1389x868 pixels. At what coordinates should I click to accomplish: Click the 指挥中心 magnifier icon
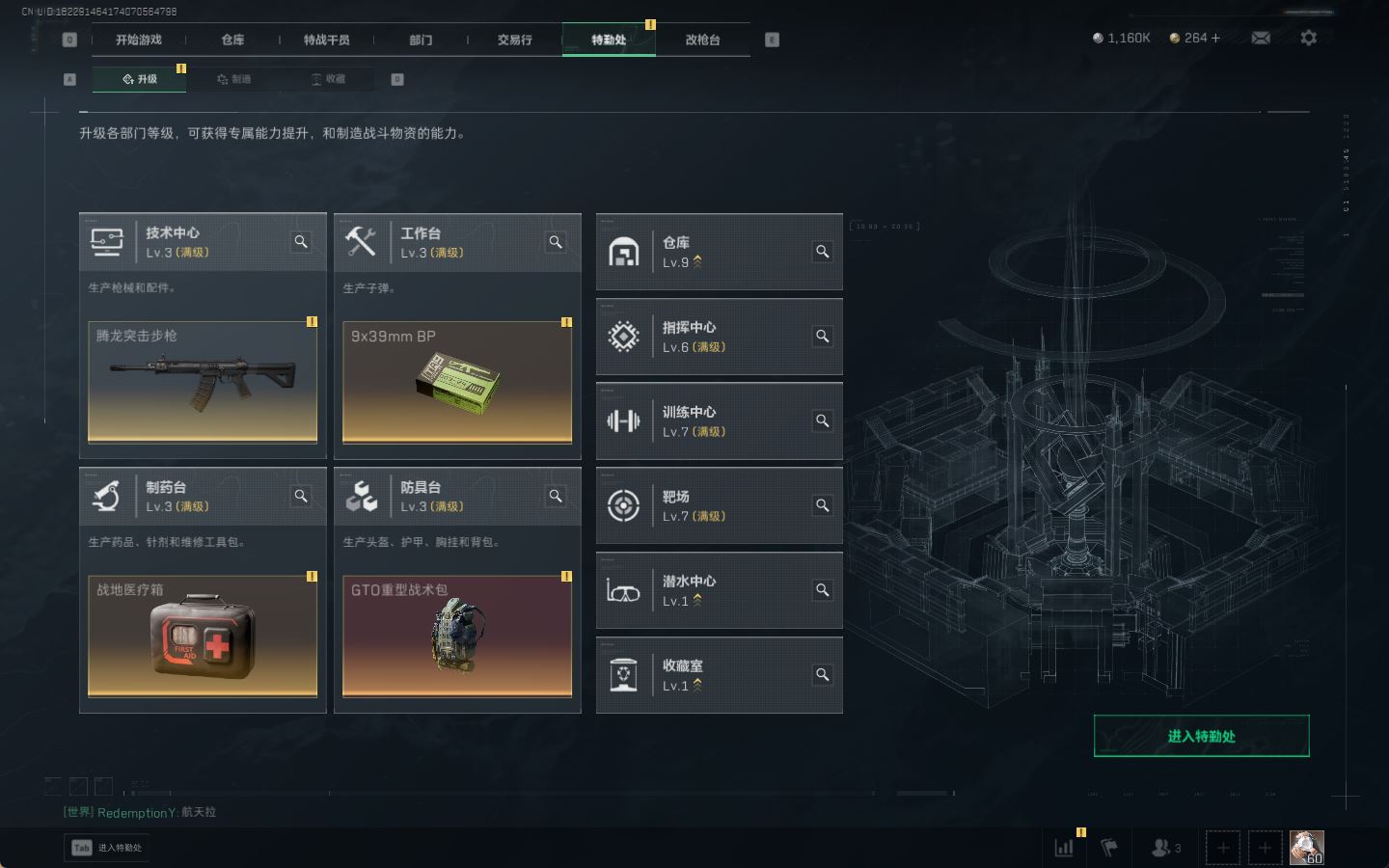pyautogui.click(x=823, y=337)
